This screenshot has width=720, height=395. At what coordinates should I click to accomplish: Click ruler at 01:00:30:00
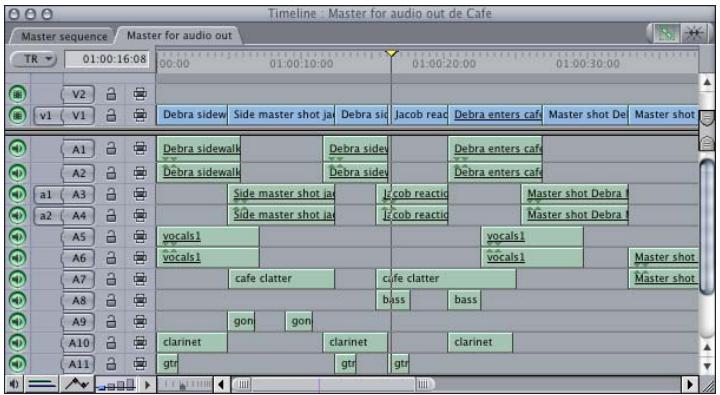[588, 64]
